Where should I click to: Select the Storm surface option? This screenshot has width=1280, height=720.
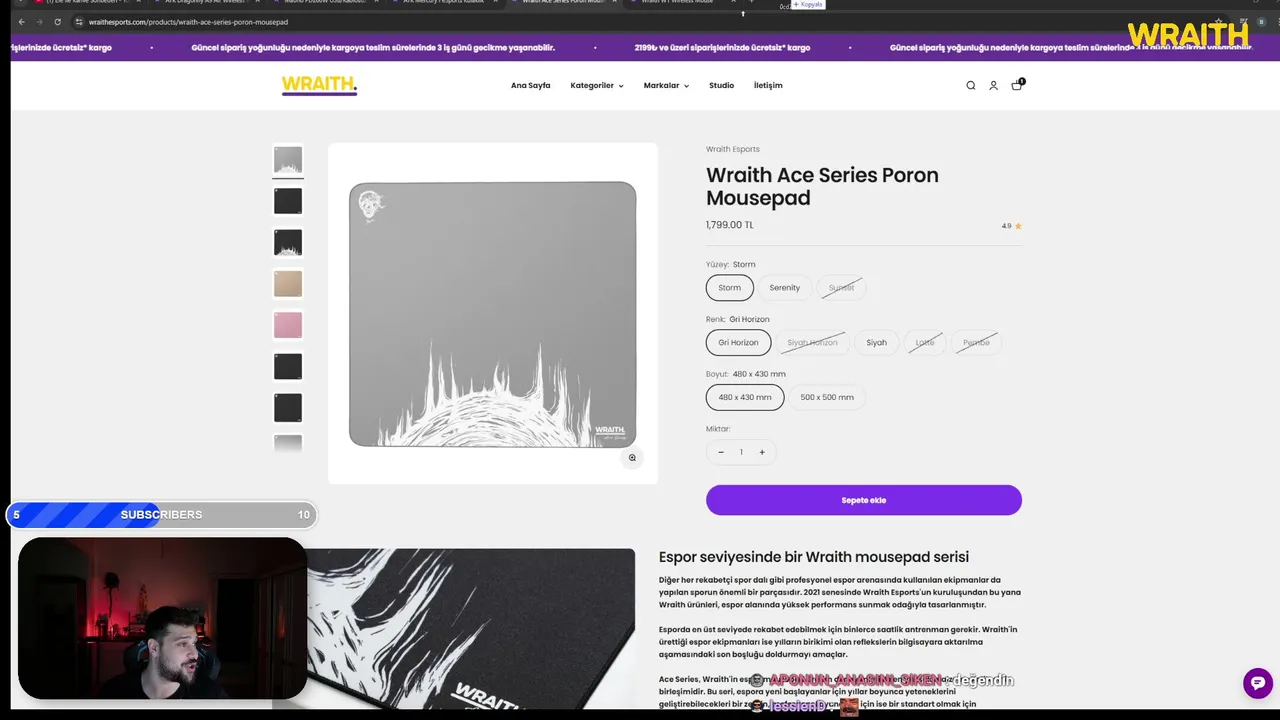click(x=730, y=288)
